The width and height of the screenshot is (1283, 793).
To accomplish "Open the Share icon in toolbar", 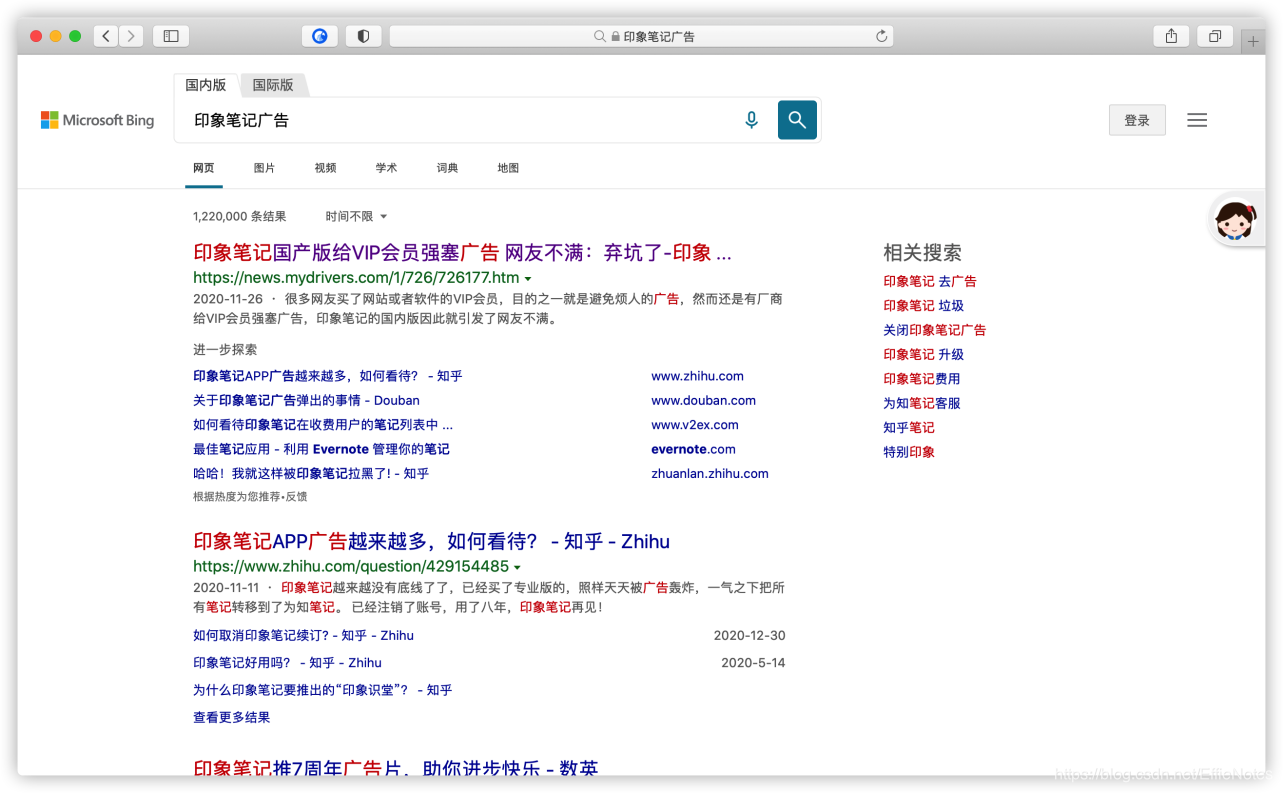I will 1171,36.
